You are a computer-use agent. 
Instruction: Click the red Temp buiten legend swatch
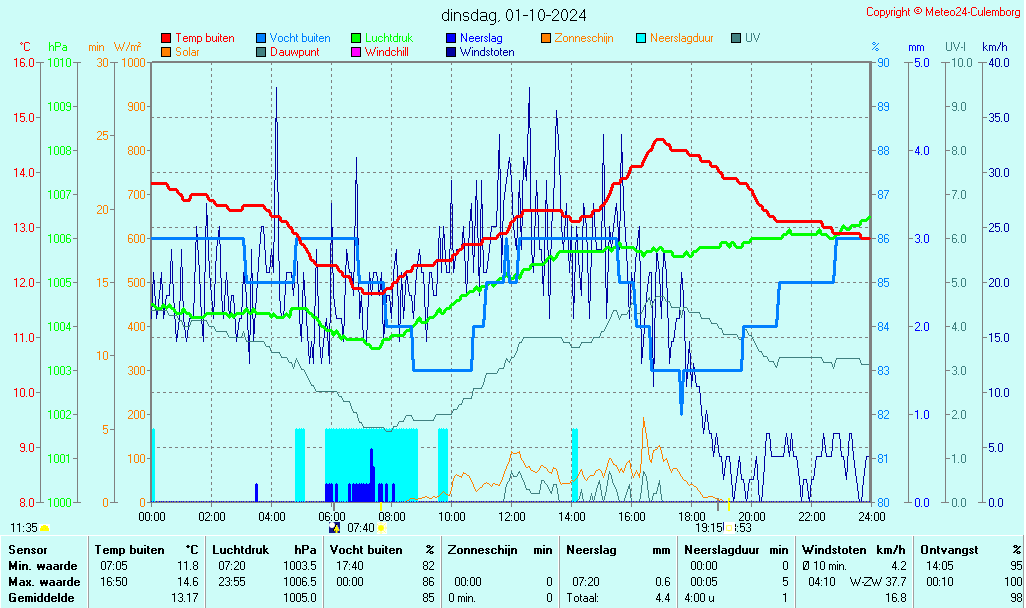pyautogui.click(x=166, y=38)
